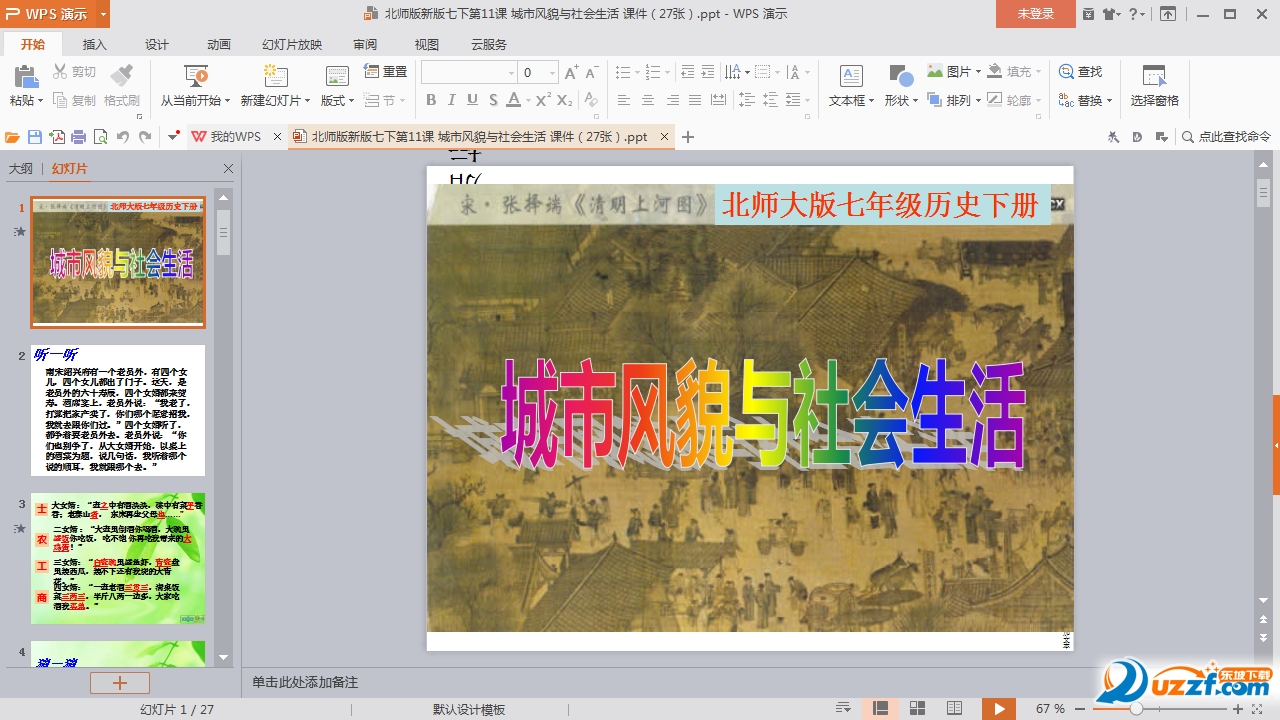Viewport: 1280px width, 720px height.
Task: Decrease paragraph indent level
Action: [x=687, y=72]
